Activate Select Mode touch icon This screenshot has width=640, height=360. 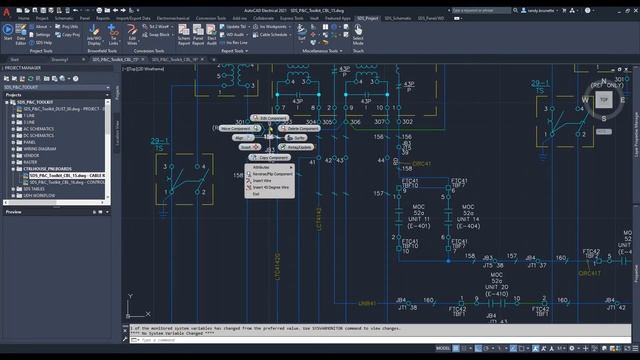[x=358, y=34]
